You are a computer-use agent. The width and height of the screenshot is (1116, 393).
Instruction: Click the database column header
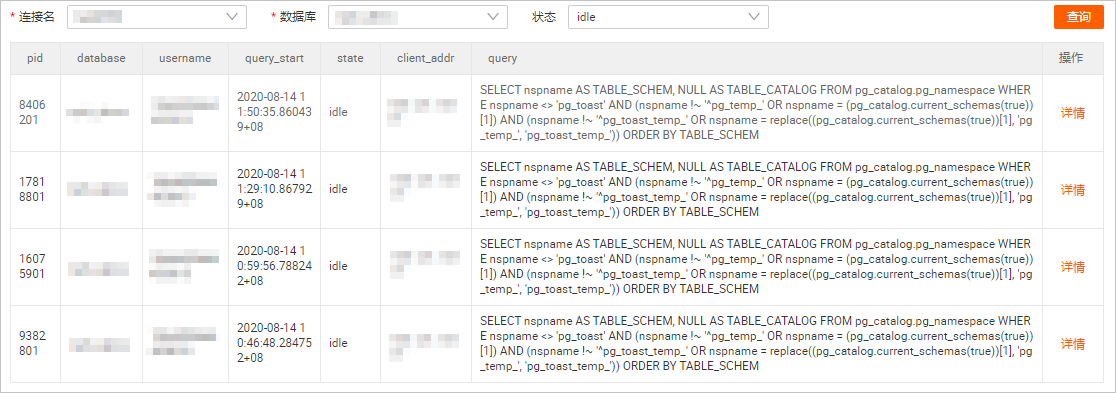click(101, 58)
